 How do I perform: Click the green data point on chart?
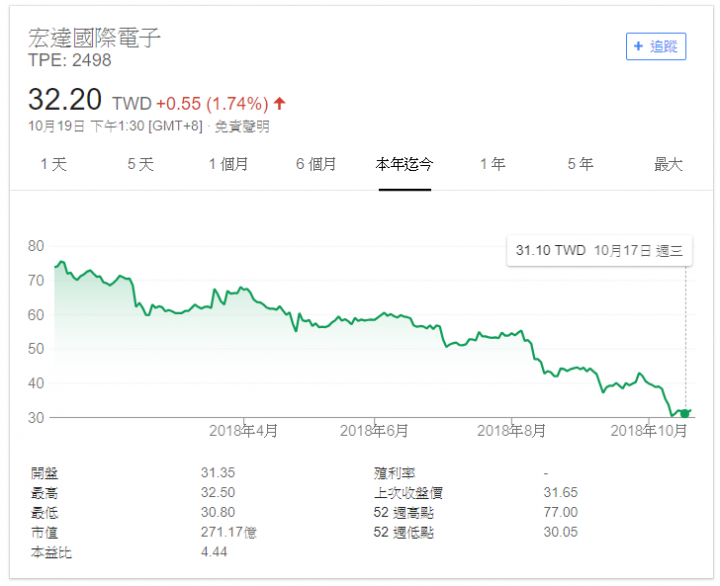pyautogui.click(x=685, y=413)
